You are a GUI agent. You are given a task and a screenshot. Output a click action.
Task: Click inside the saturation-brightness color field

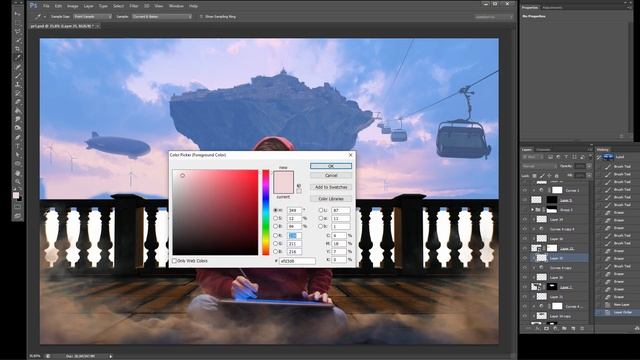tap(215, 212)
